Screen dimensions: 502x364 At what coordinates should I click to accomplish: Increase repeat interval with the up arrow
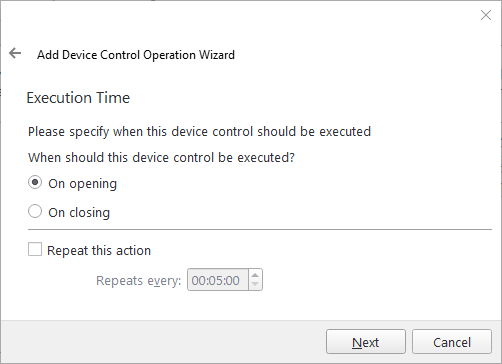(255, 275)
